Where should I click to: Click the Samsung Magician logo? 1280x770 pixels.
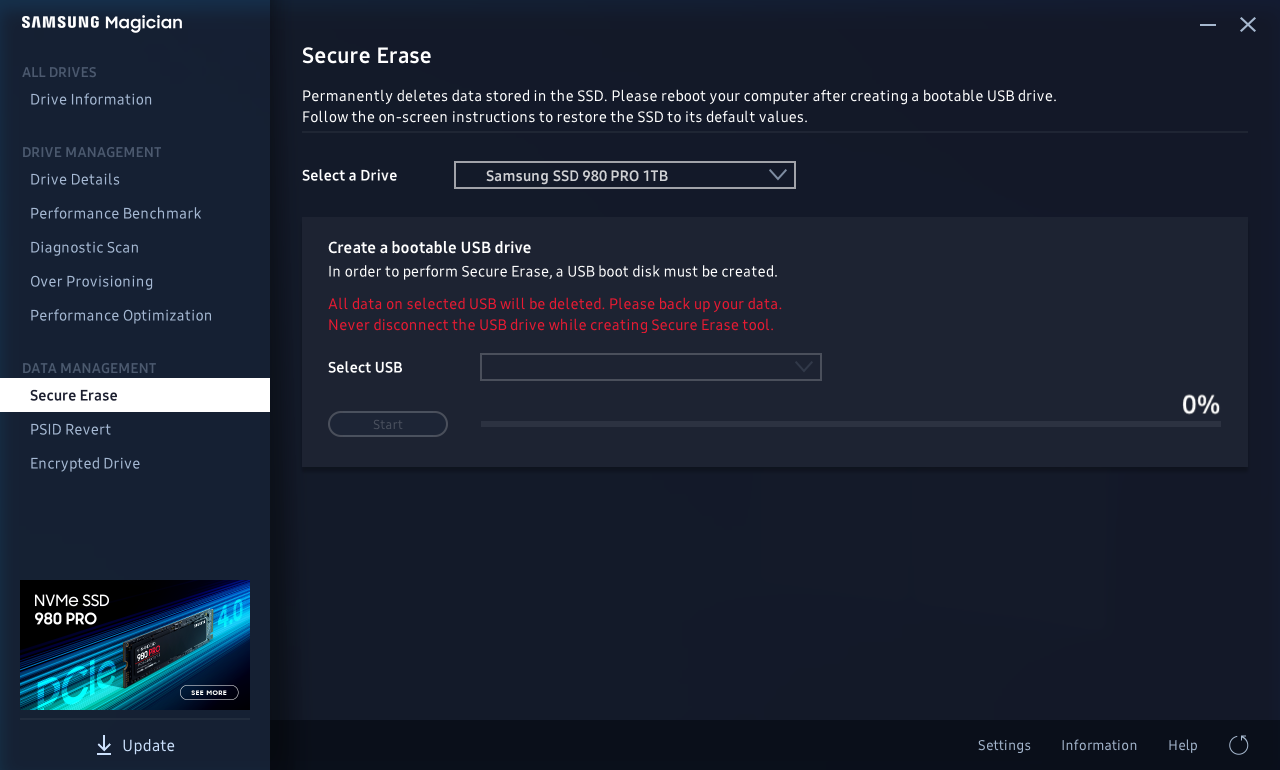tap(102, 23)
